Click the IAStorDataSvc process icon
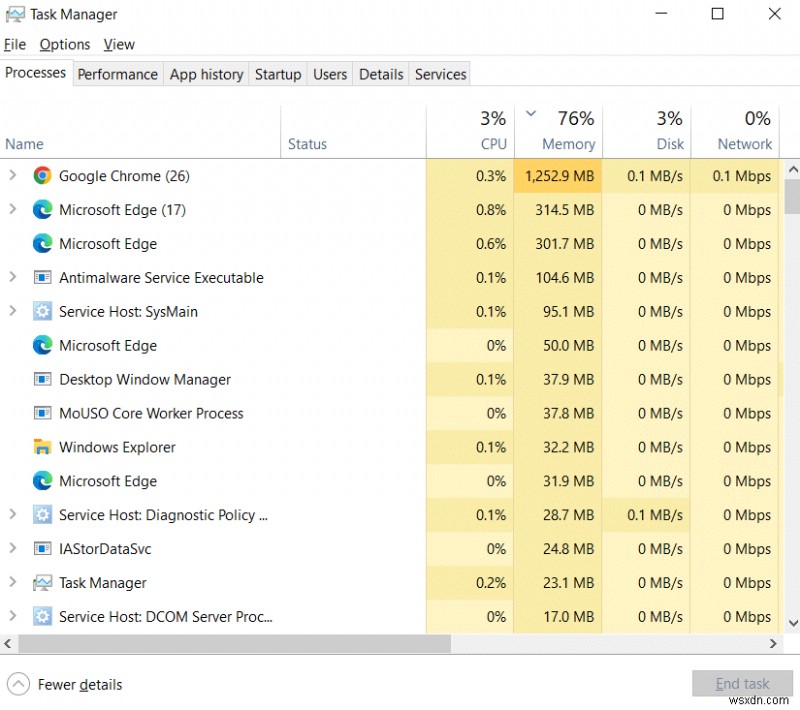 (42, 549)
